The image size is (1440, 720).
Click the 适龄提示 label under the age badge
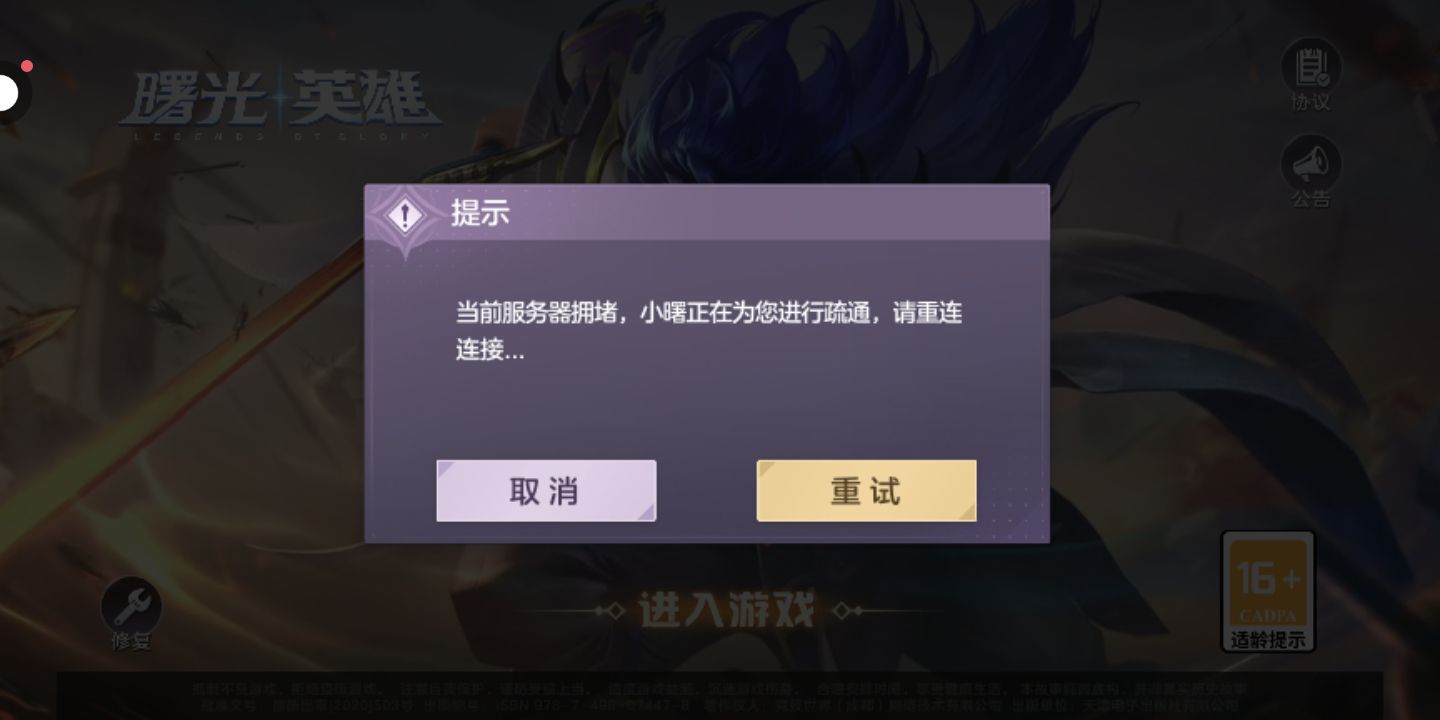pos(1268,640)
